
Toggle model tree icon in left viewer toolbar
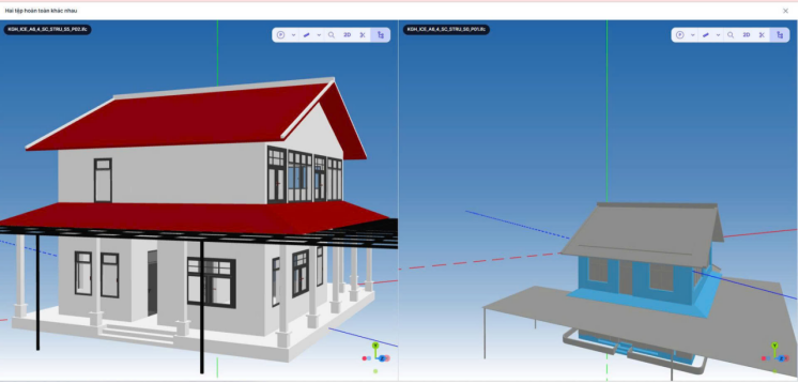(x=381, y=35)
